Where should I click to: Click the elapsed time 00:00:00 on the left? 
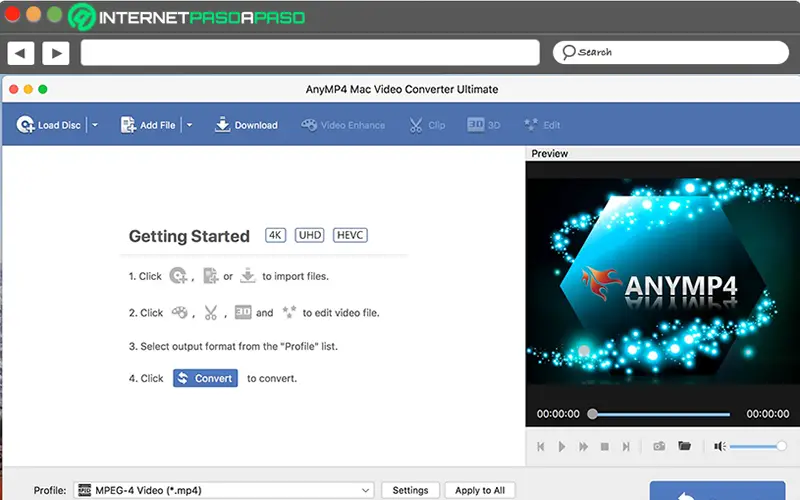coord(558,414)
